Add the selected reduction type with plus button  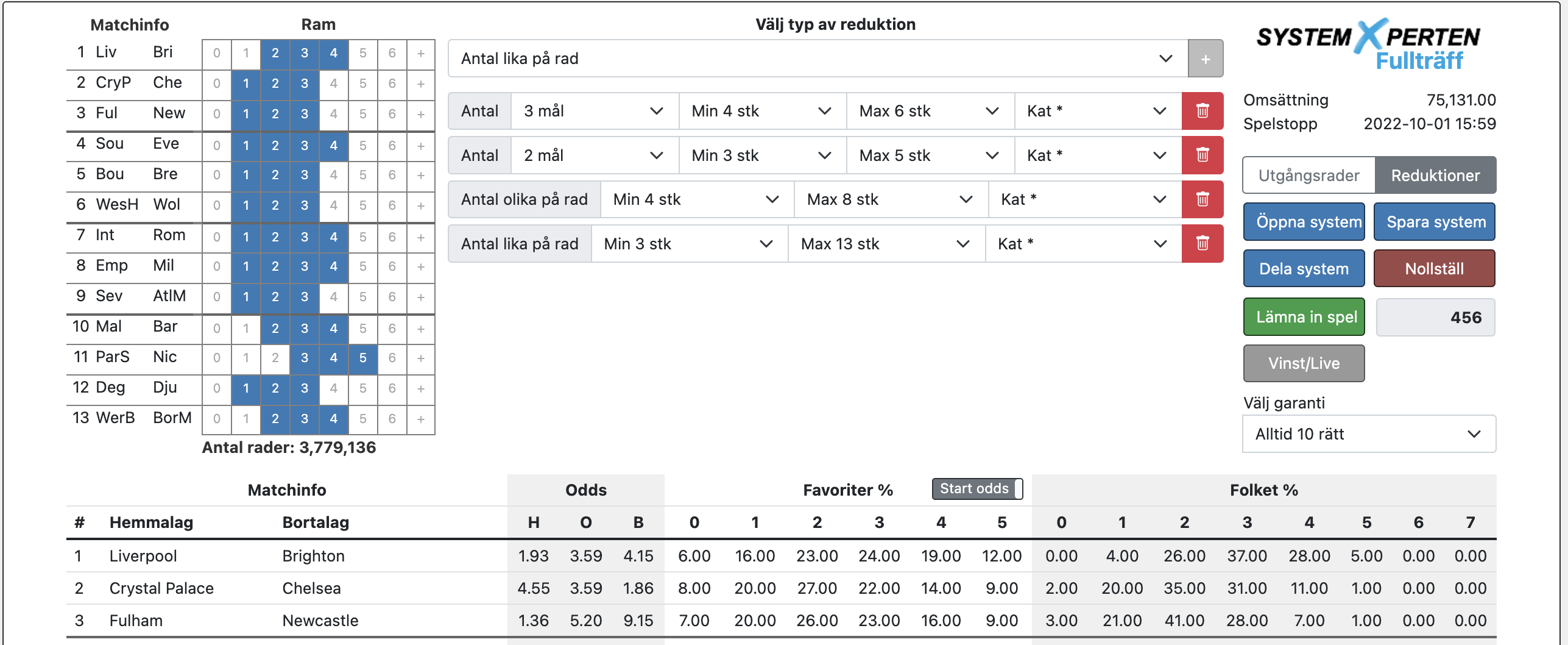(x=1205, y=59)
